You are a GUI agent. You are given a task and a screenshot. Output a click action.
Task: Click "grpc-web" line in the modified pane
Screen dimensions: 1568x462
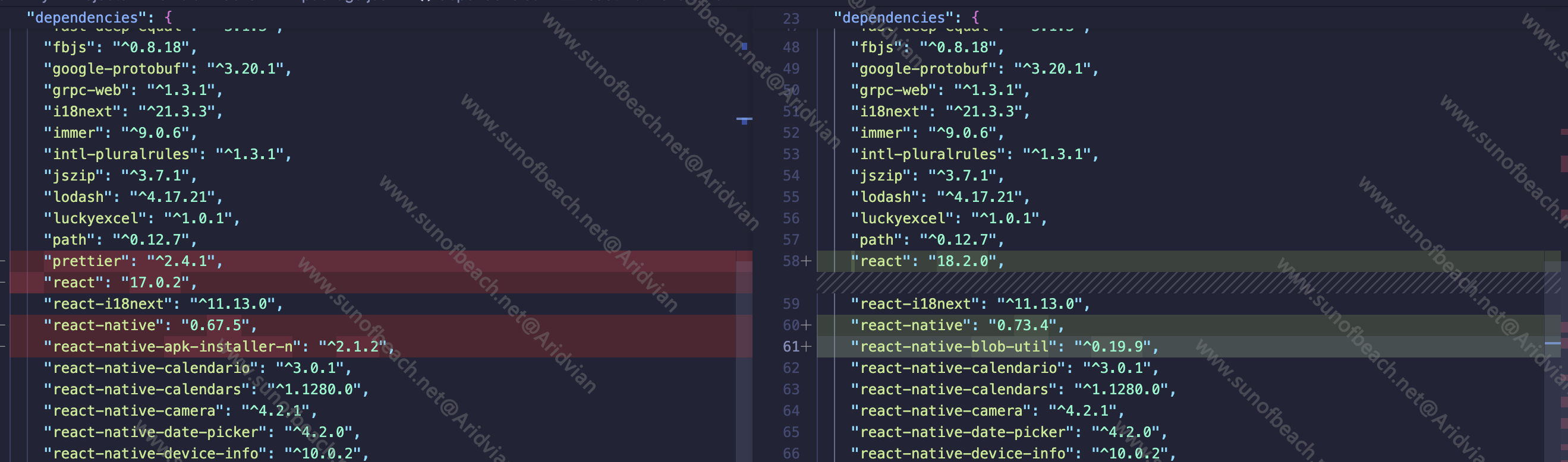tap(940, 90)
